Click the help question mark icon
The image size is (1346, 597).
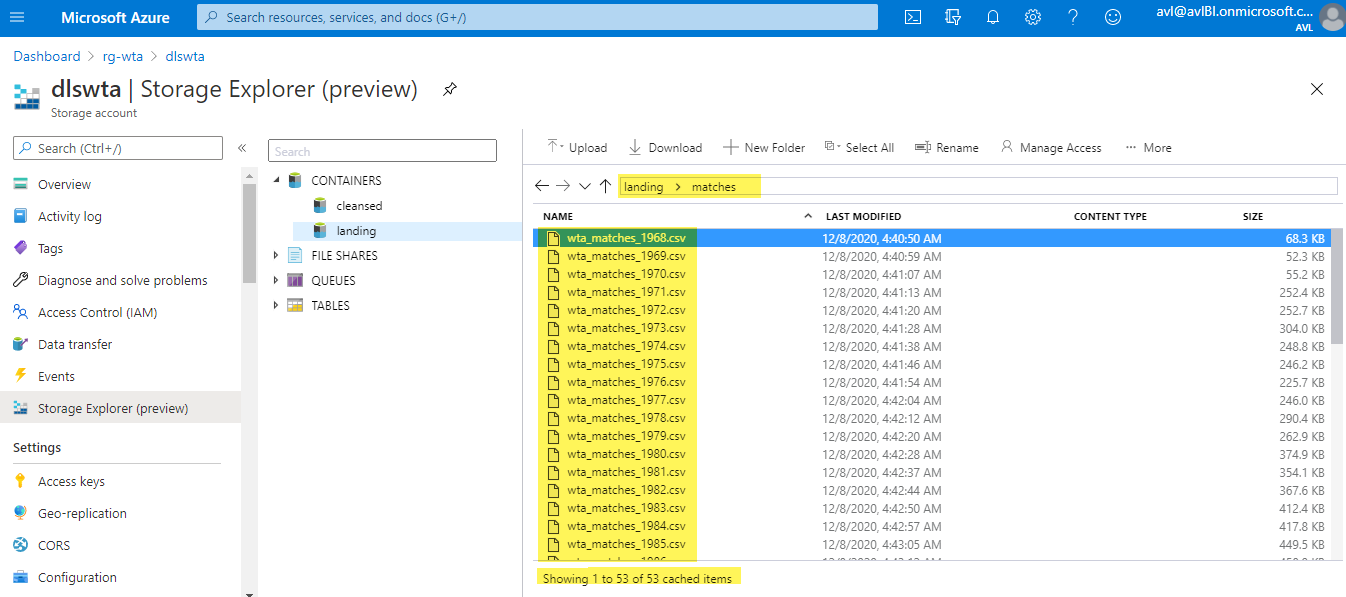(x=1073, y=17)
